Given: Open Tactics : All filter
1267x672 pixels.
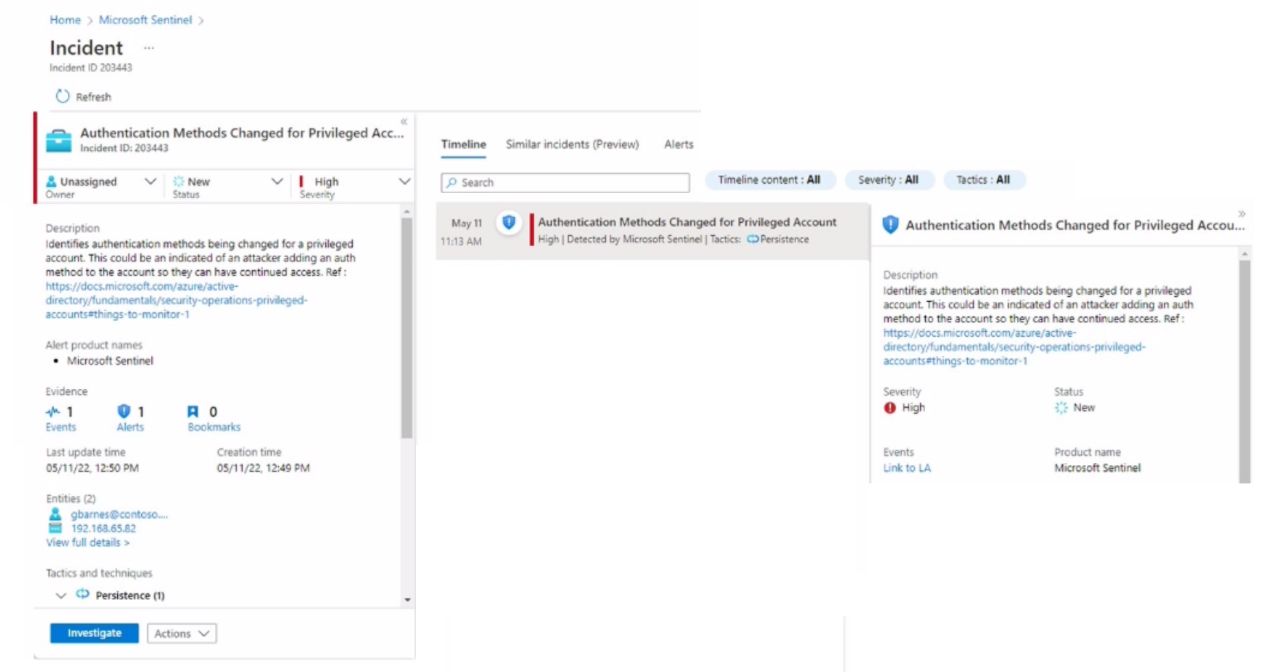Looking at the screenshot, I should [983, 180].
